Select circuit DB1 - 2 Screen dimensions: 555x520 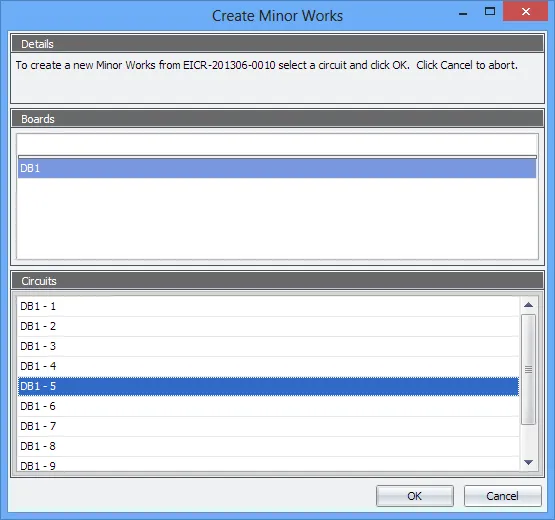click(x=268, y=326)
